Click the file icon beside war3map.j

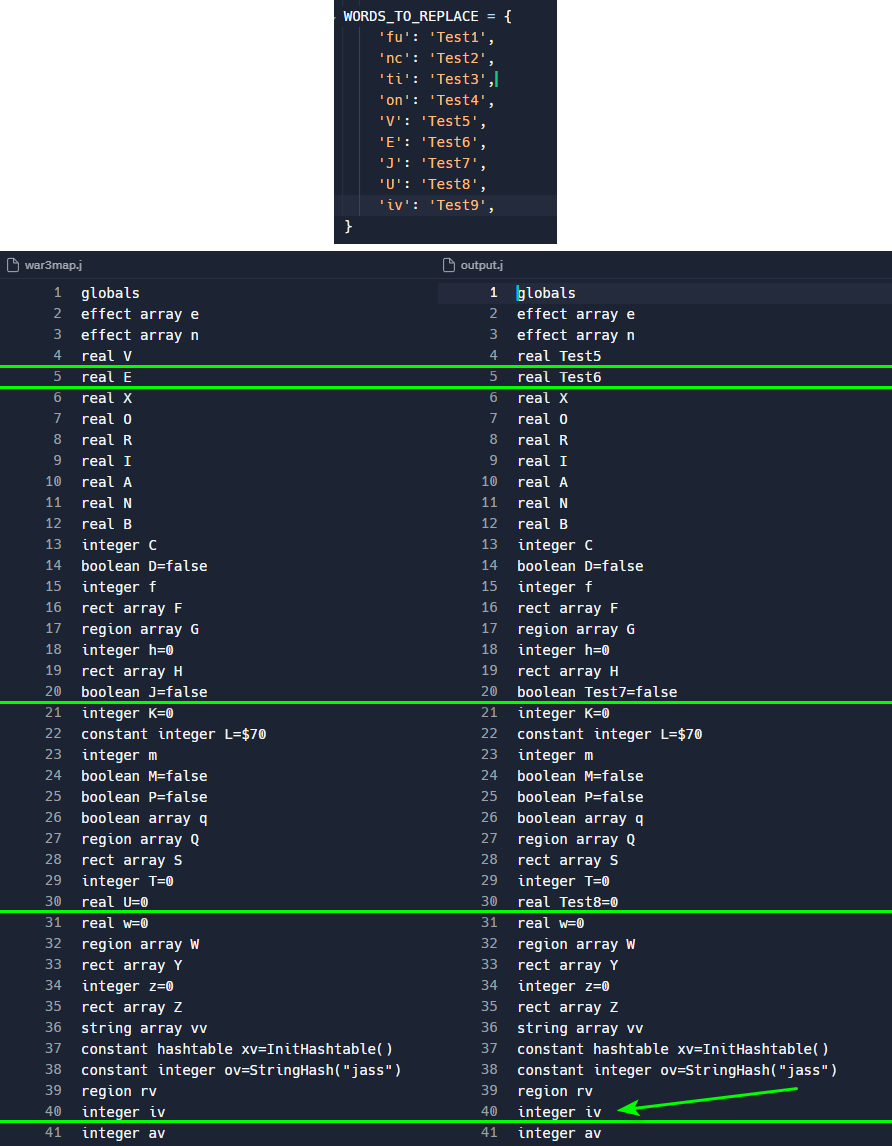[x=12, y=265]
